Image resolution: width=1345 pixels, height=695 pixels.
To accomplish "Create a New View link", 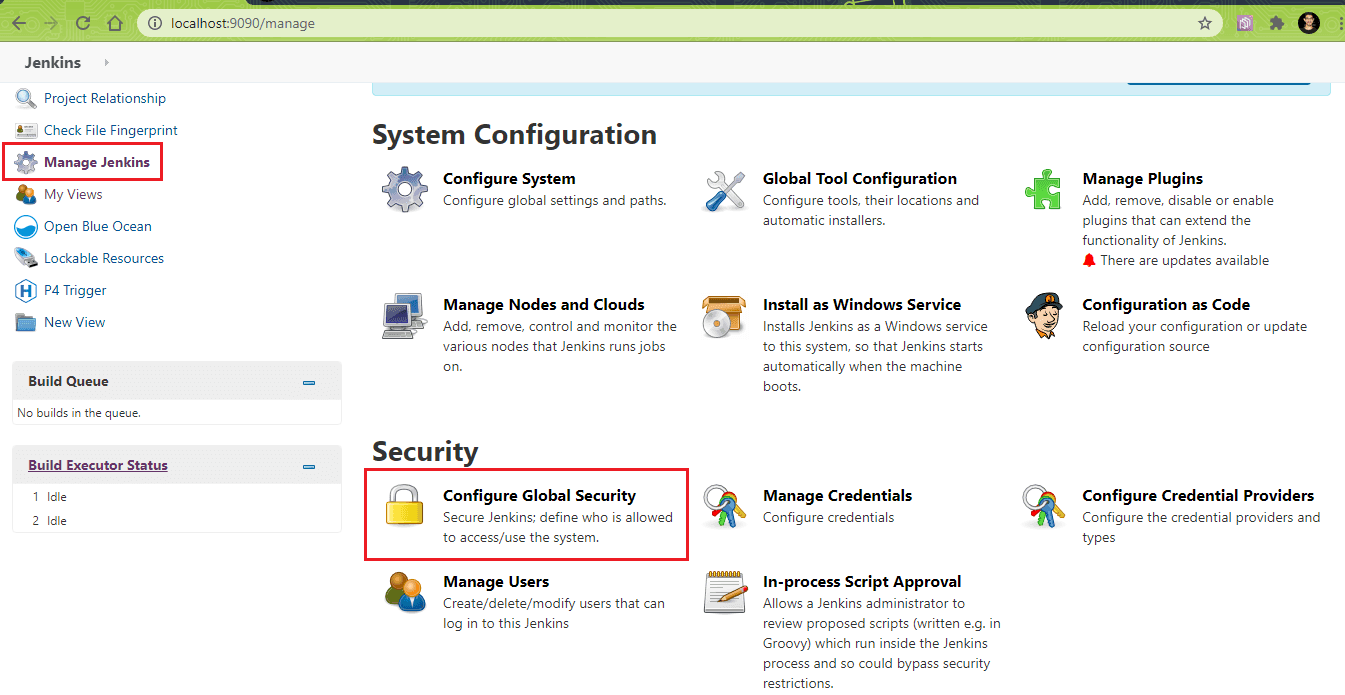I will coord(74,322).
